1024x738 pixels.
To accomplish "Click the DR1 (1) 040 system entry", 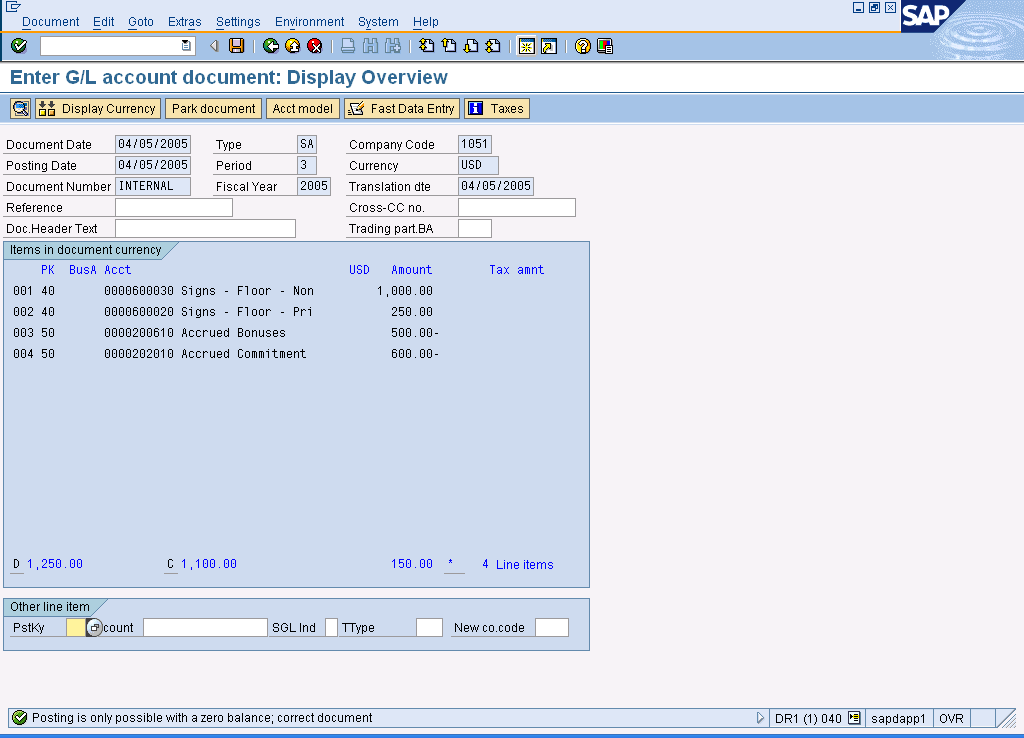I will tap(808, 718).
